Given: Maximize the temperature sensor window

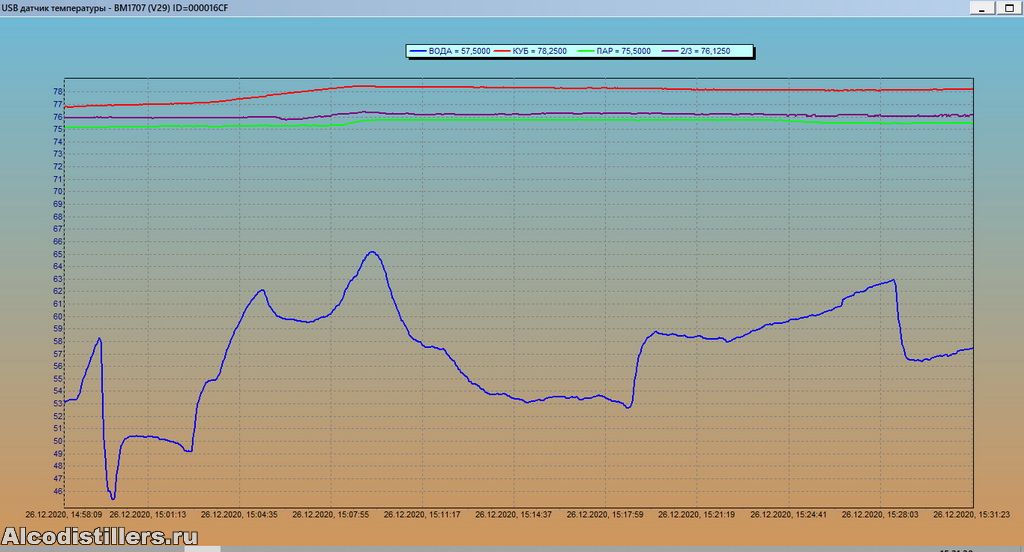Looking at the screenshot, I should pyautogui.click(x=1012, y=7).
